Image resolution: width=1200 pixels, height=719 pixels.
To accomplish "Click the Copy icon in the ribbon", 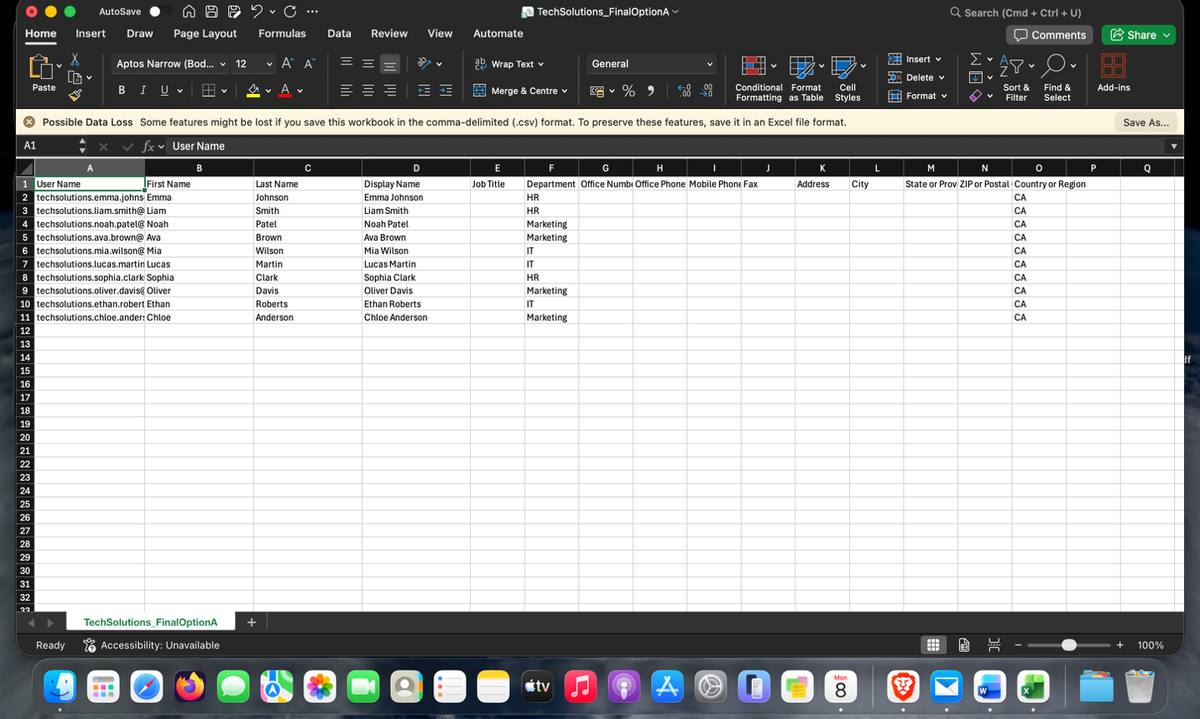I will click(74, 77).
